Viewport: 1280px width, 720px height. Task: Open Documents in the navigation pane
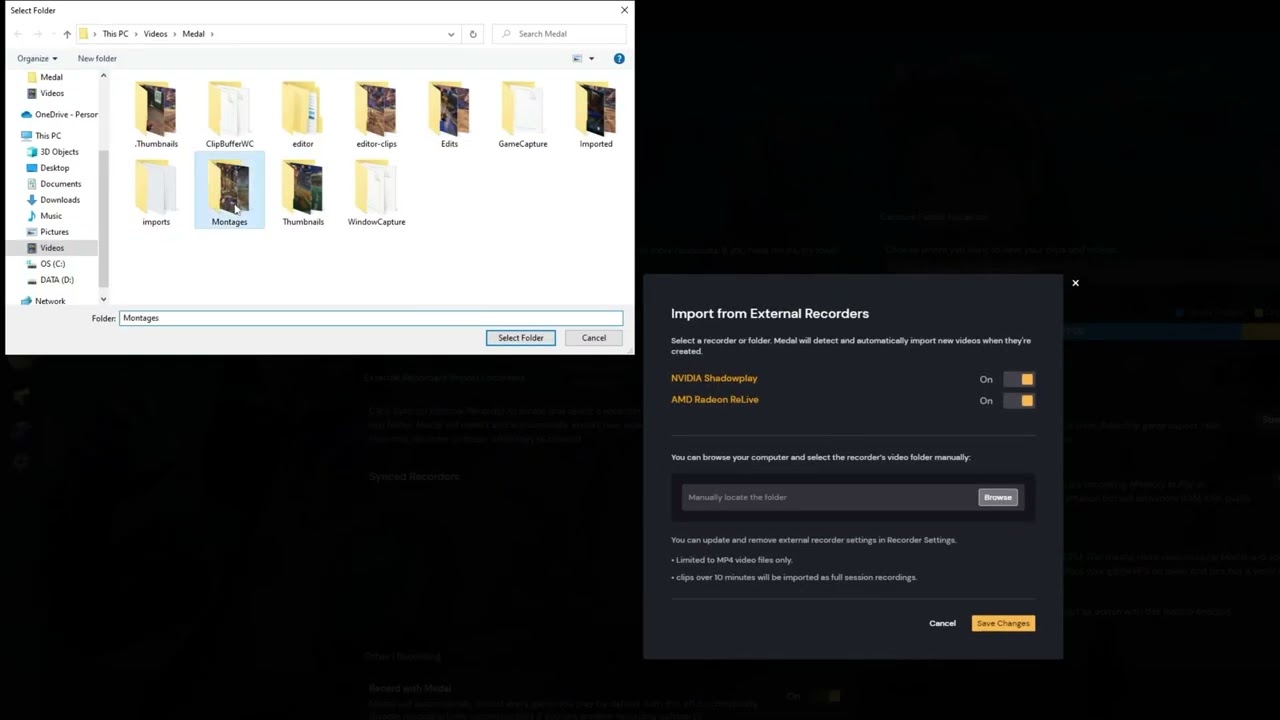point(60,184)
